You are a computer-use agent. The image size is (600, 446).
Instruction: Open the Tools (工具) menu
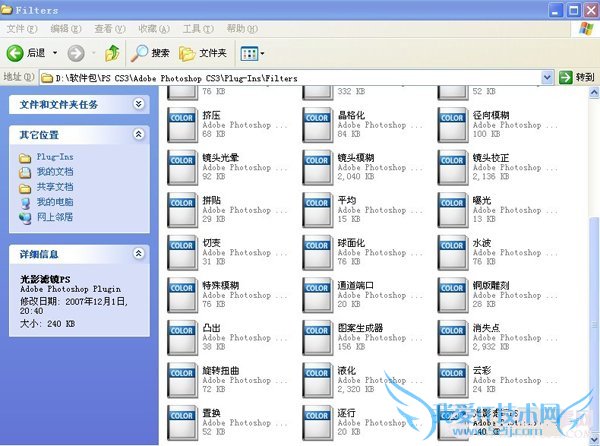point(198,29)
